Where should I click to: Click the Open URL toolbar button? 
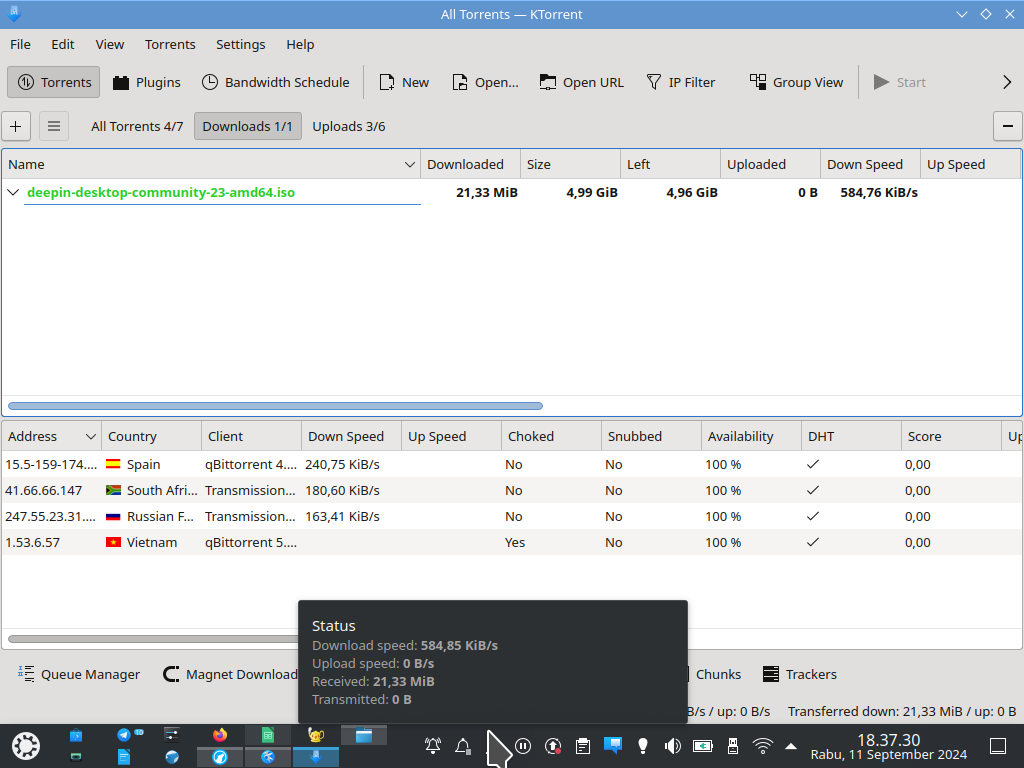[581, 82]
